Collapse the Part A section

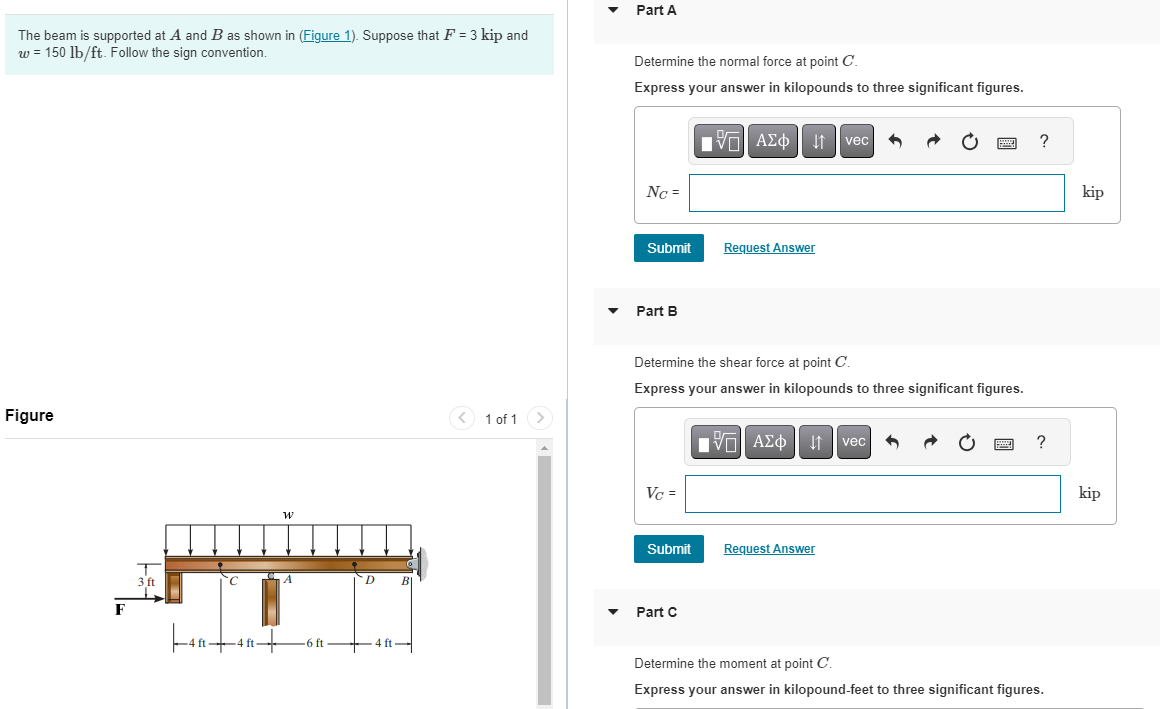coord(612,10)
